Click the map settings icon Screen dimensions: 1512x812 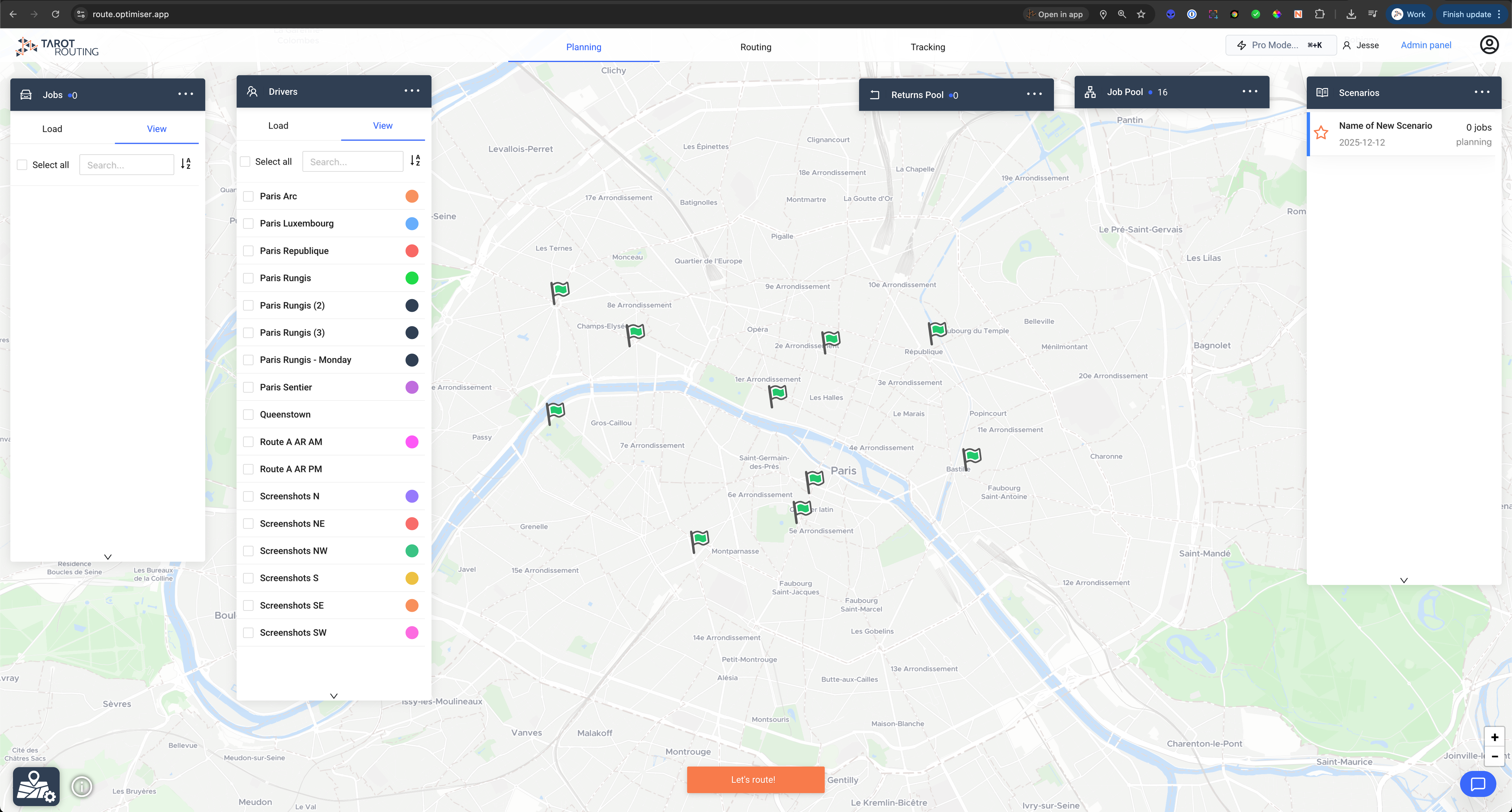(36, 786)
